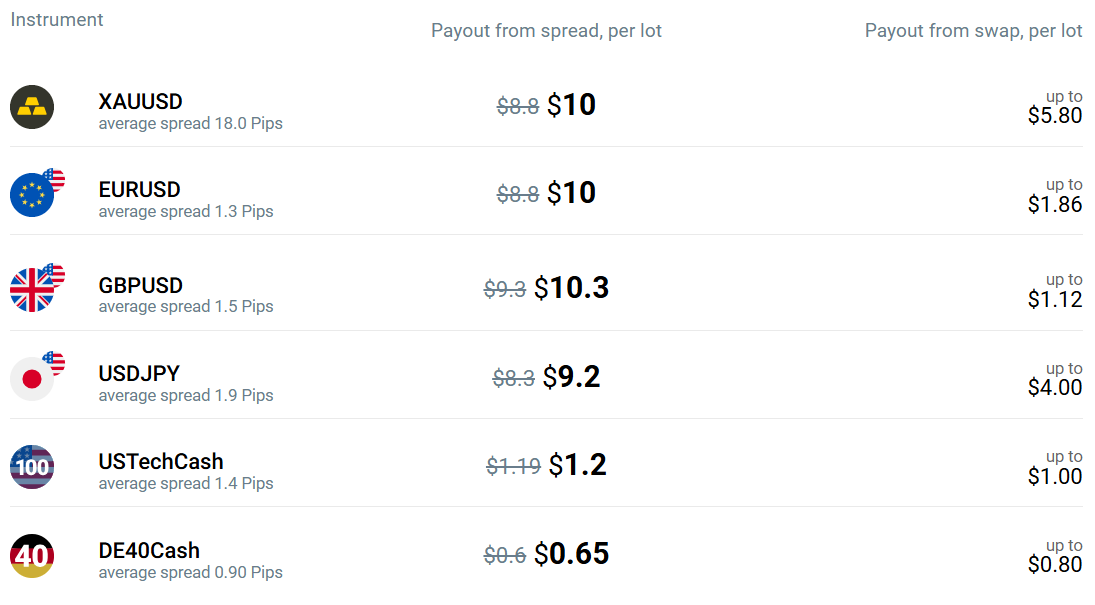Click the XAUUSD gold bars icon

click(x=32, y=107)
